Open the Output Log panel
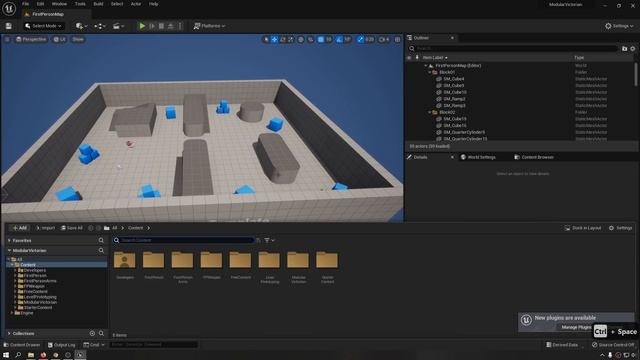Image resolution: width=640 pixels, height=360 pixels. 62,345
